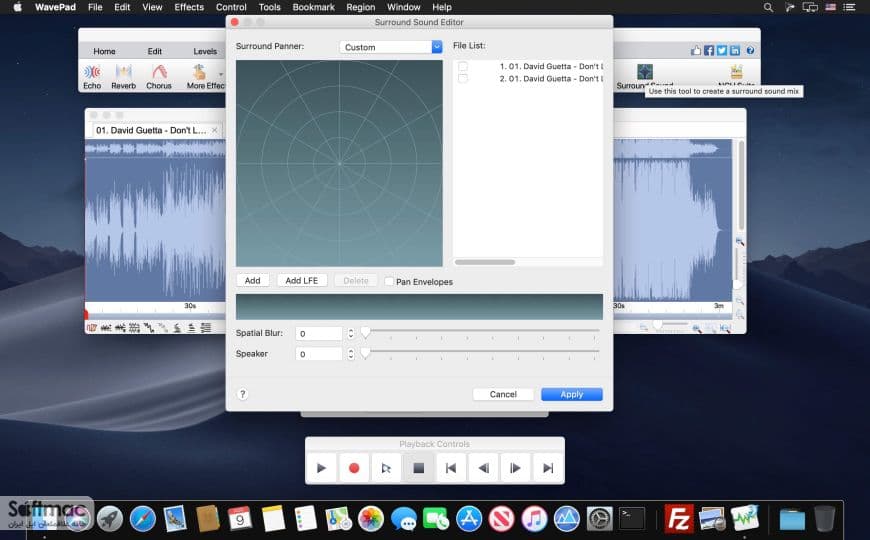This screenshot has width=870, height=540.
Task: Open help from the blue question icon
Action: click(750, 51)
